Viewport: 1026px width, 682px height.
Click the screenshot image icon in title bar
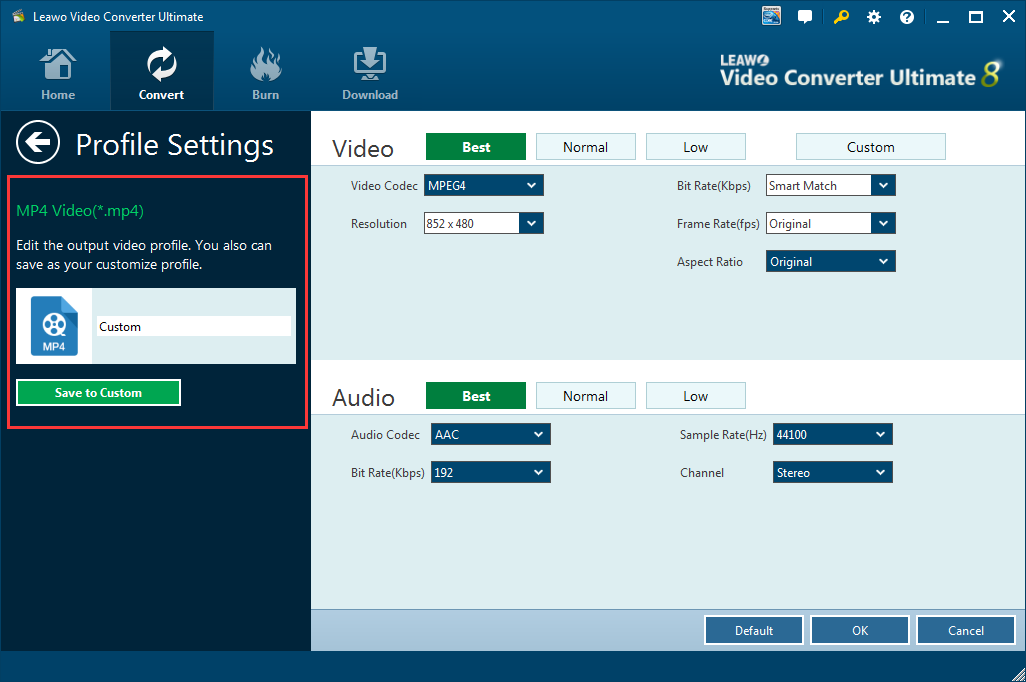(x=771, y=16)
